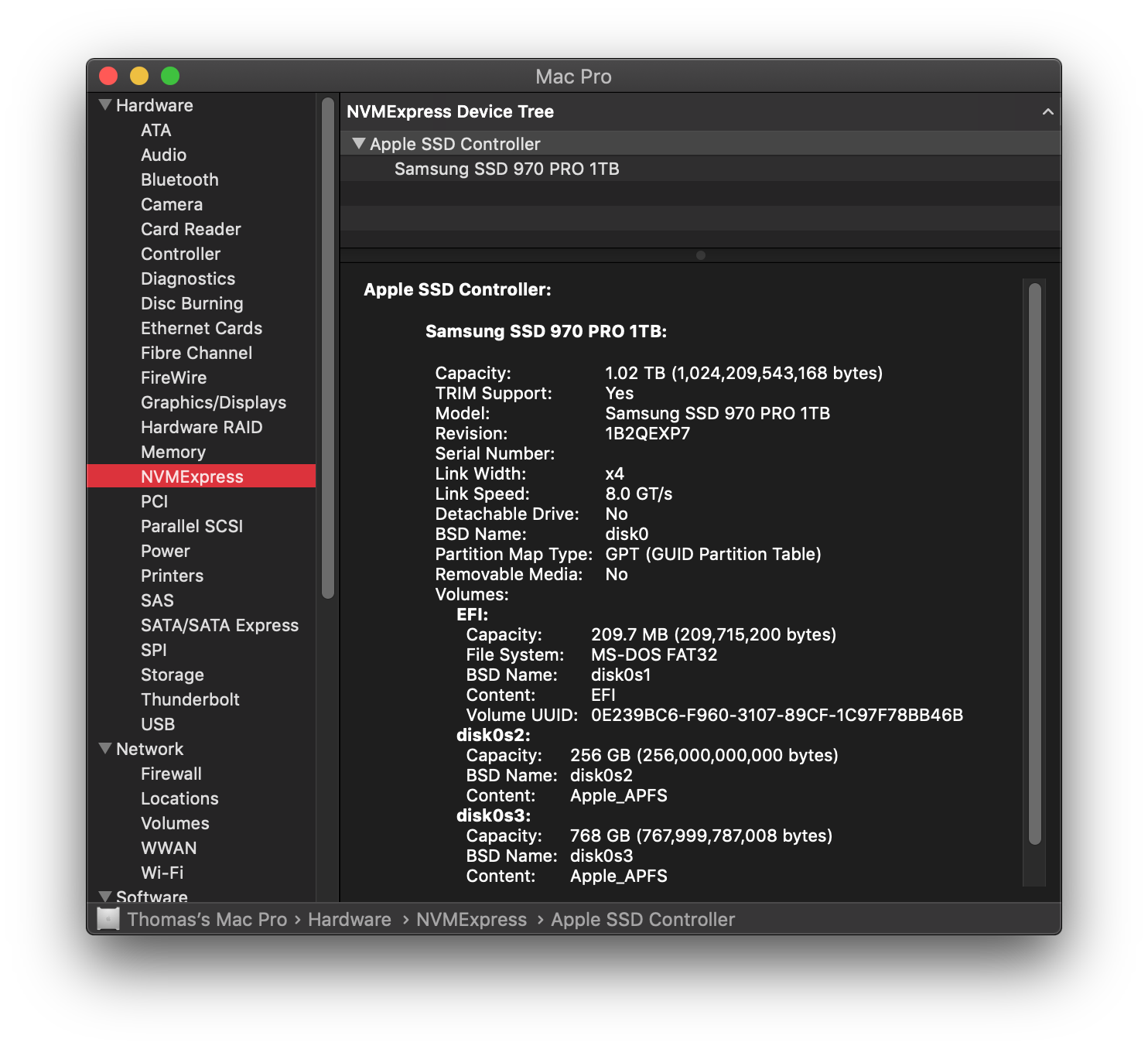Select SATA/SATA Express in sidebar
This screenshot has width=1148, height=1049.
pyautogui.click(x=220, y=625)
